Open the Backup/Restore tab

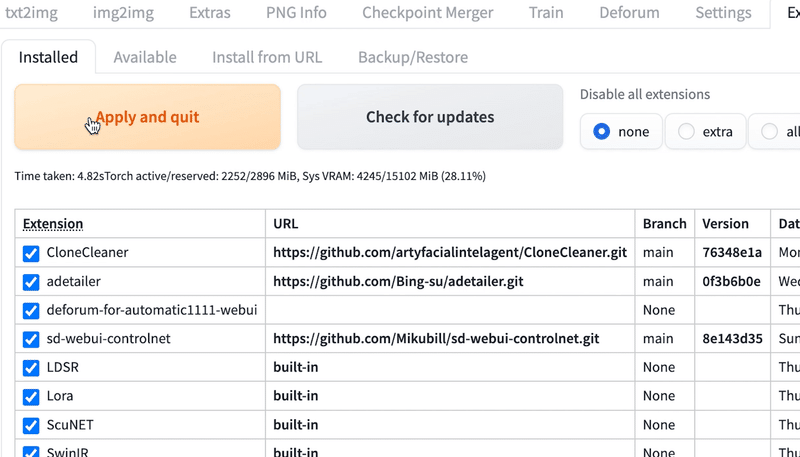pos(413,57)
